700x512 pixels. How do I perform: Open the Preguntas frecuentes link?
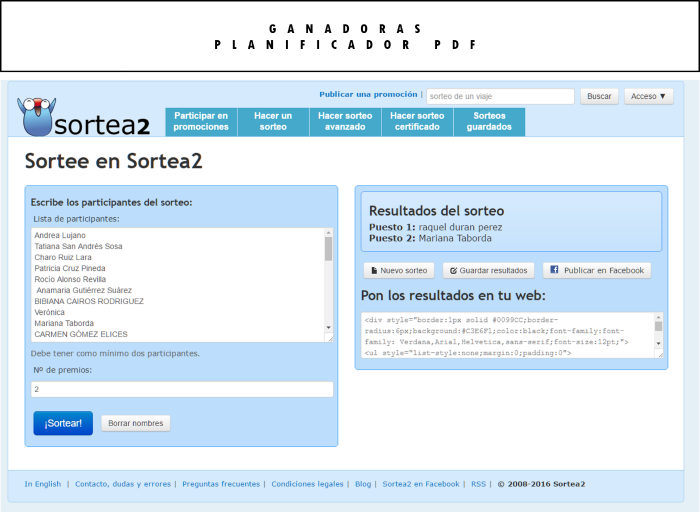(x=221, y=484)
